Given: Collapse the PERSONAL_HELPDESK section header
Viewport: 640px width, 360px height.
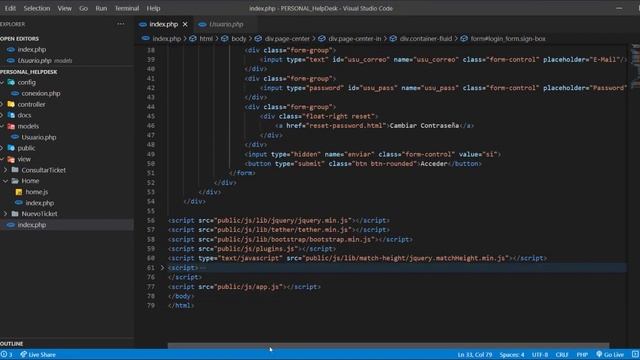Looking at the screenshot, I should (x=29, y=72).
